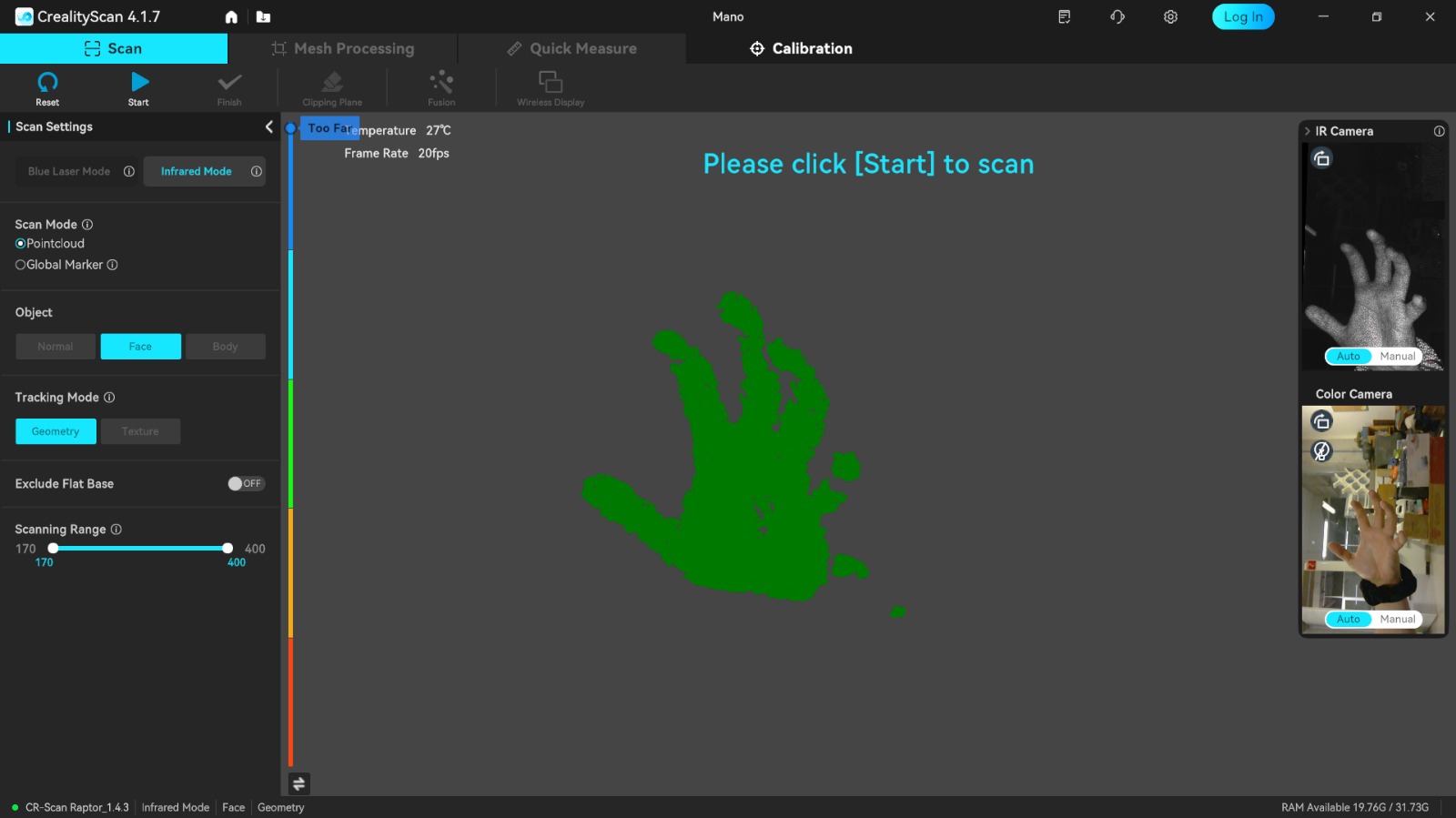Show Tracking Mode info icon
Screen dimensions: 1456x818
pos(109,398)
